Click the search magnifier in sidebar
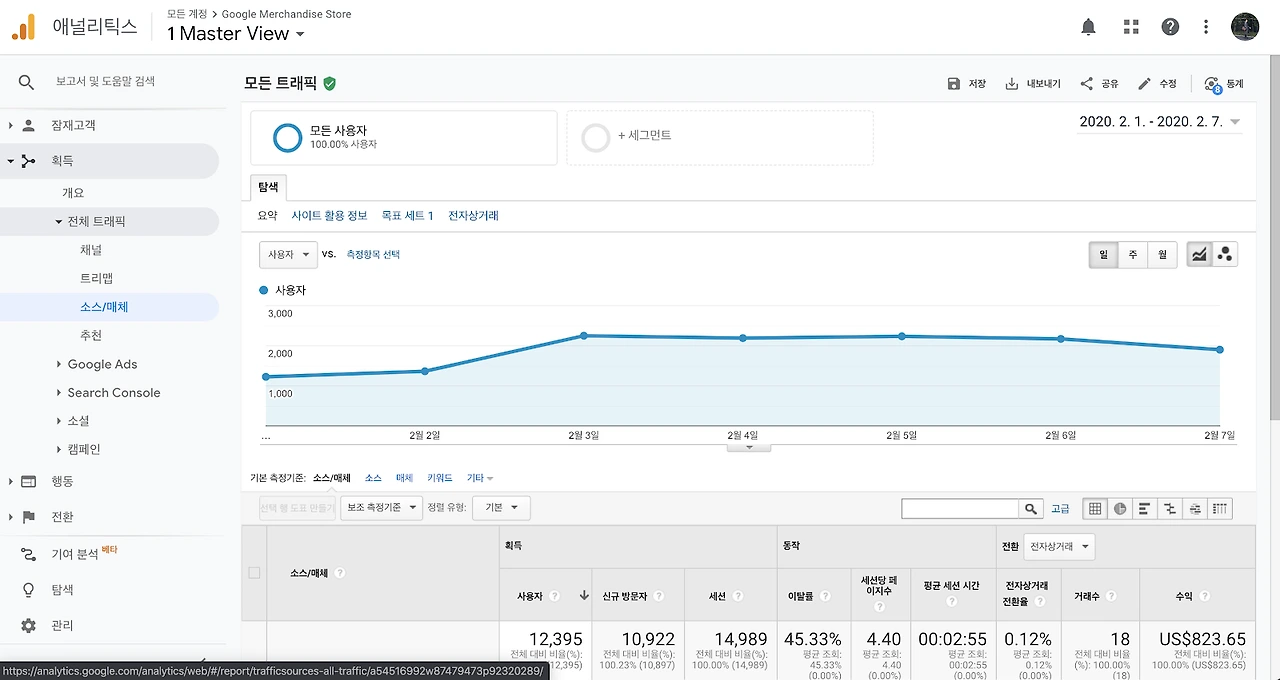 [x=26, y=82]
